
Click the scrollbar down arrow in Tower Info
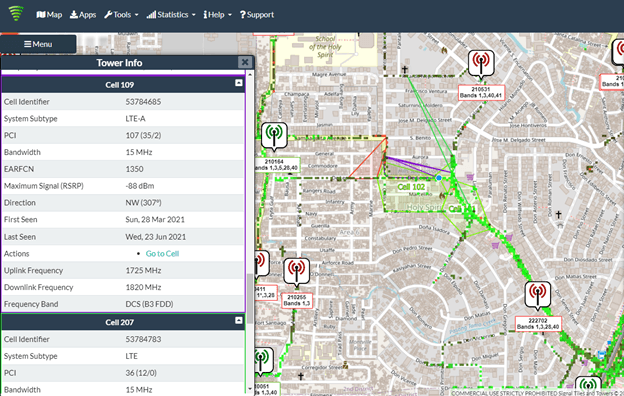(x=250, y=389)
